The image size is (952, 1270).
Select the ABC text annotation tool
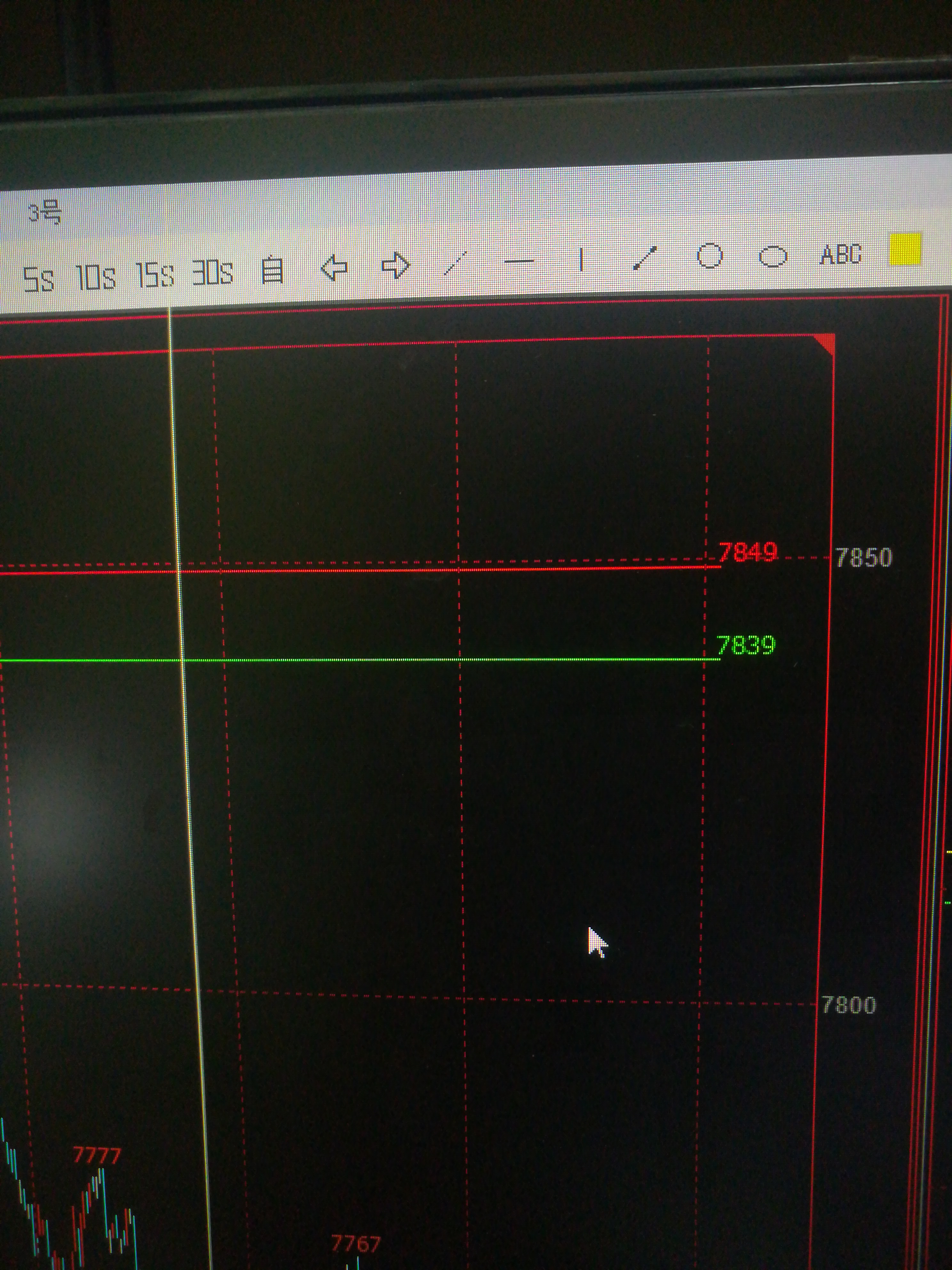click(x=840, y=254)
